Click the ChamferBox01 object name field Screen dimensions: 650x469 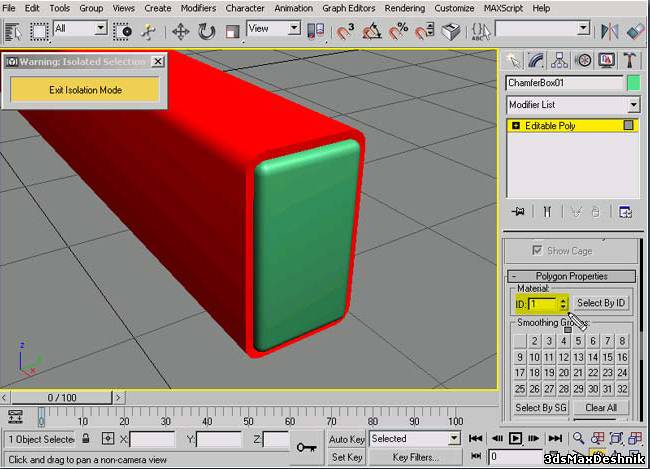click(x=565, y=83)
